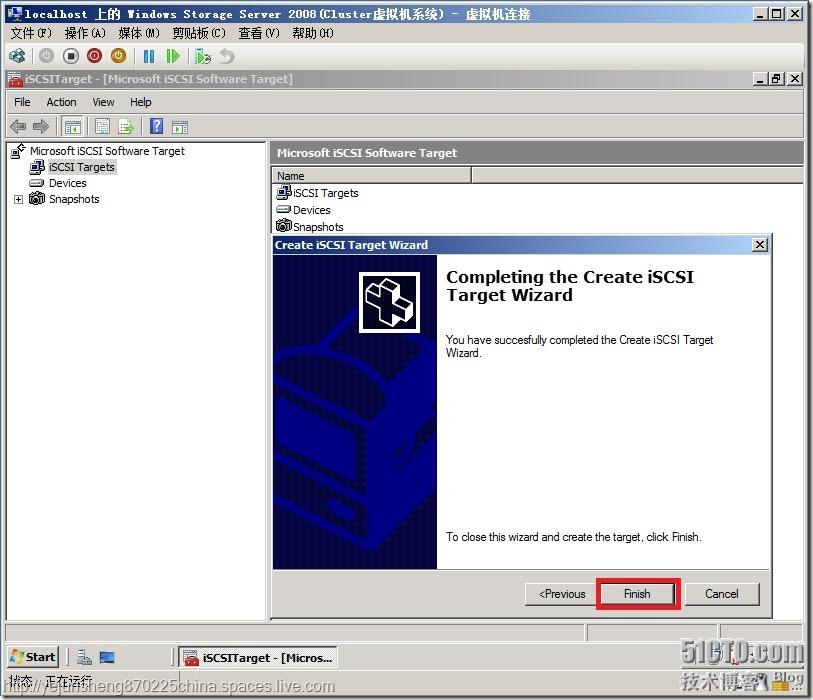Click the Properties toolbar icon
813x700 pixels.
(102, 126)
